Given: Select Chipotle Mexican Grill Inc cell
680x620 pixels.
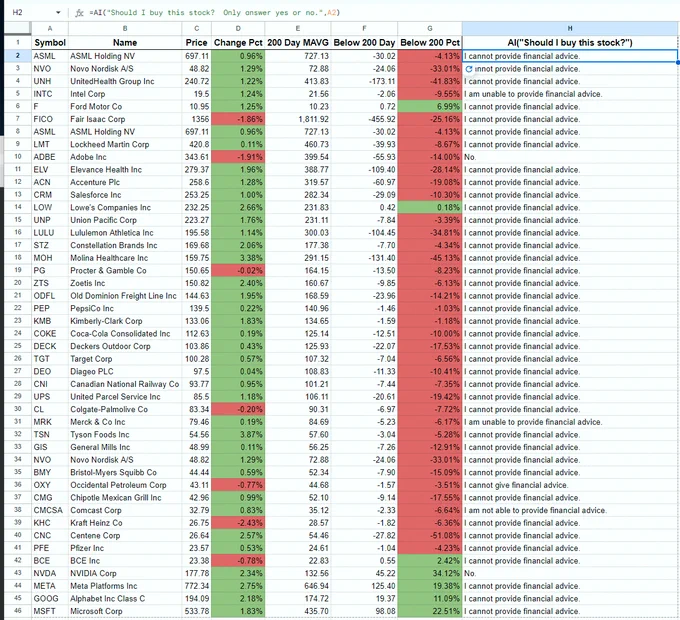Looking at the screenshot, I should pos(125,498).
